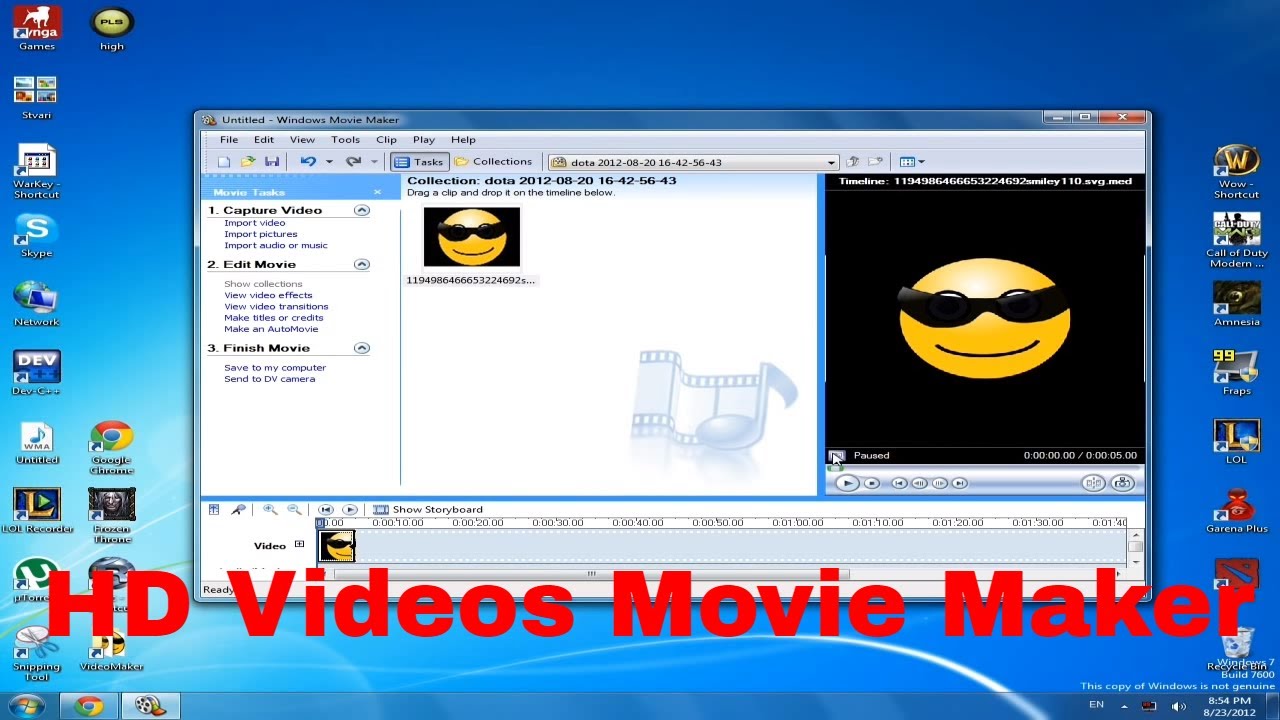Open the Windows Start menu
The image size is (1280, 720).
pos(27,705)
